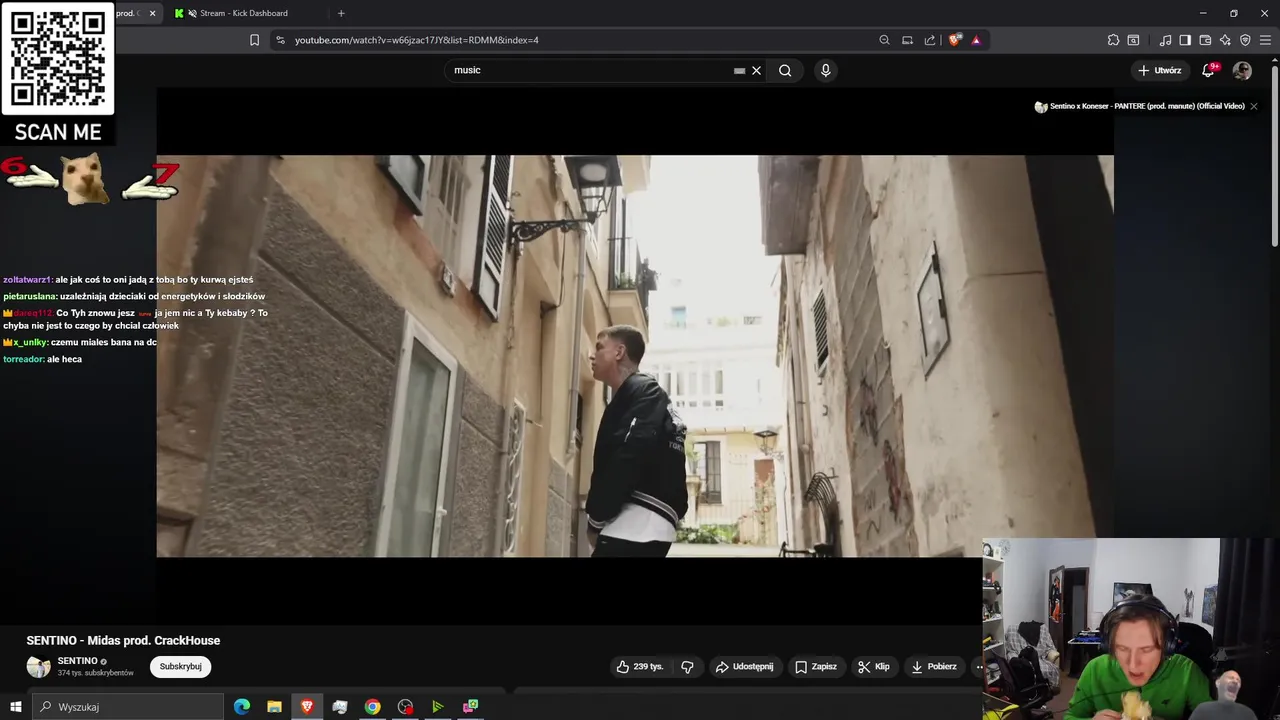Click the media control music note icon
The width and height of the screenshot is (1280, 720).
[1165, 40]
